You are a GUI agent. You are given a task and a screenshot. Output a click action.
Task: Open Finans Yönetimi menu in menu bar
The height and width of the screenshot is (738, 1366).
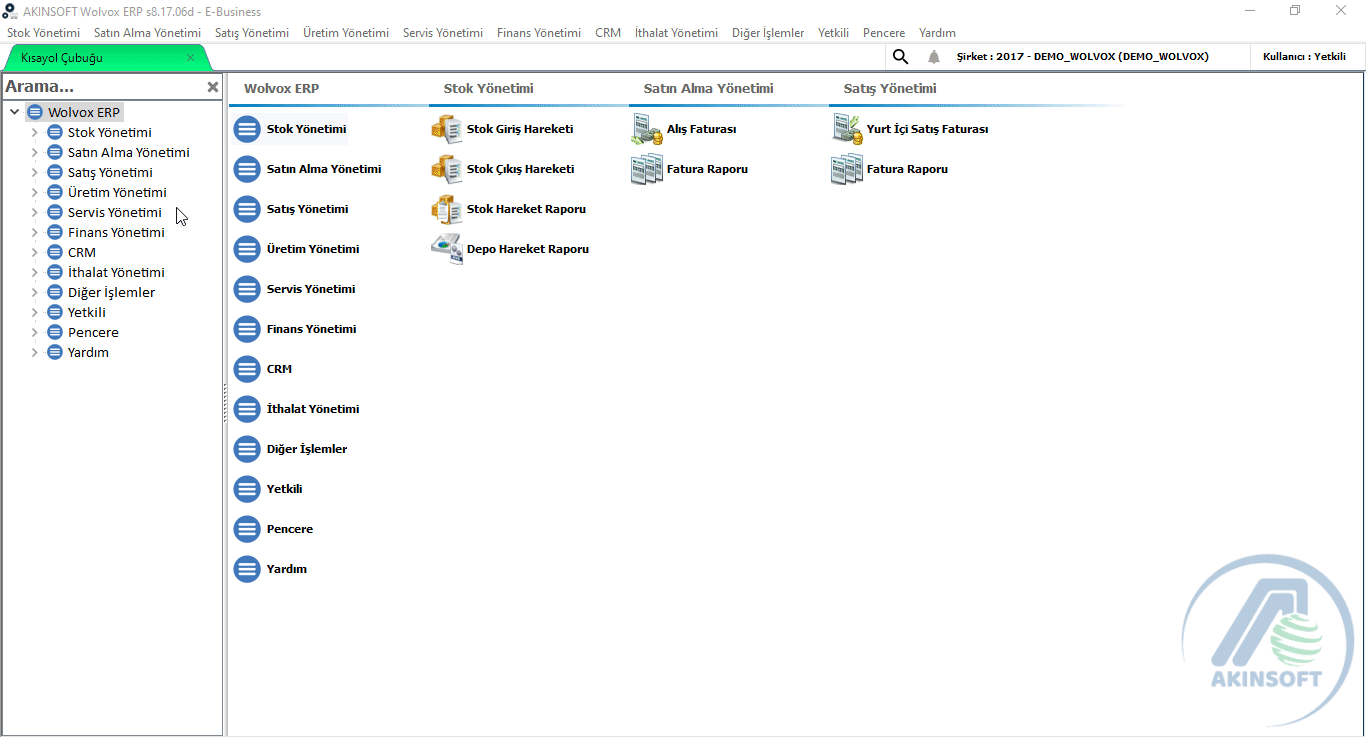pos(539,33)
